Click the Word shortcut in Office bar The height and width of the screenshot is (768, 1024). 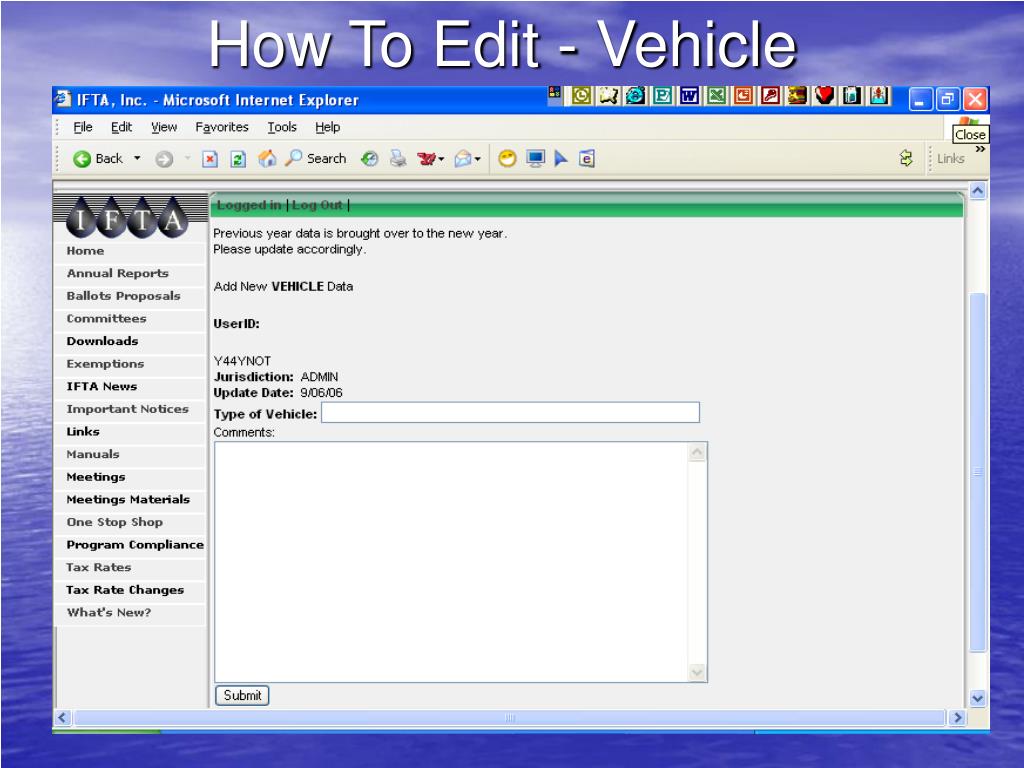tap(689, 96)
